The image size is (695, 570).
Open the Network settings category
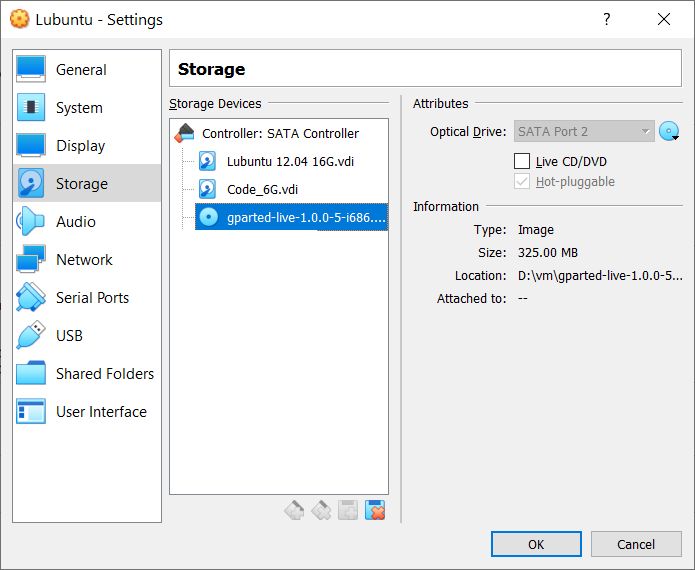click(x=87, y=259)
